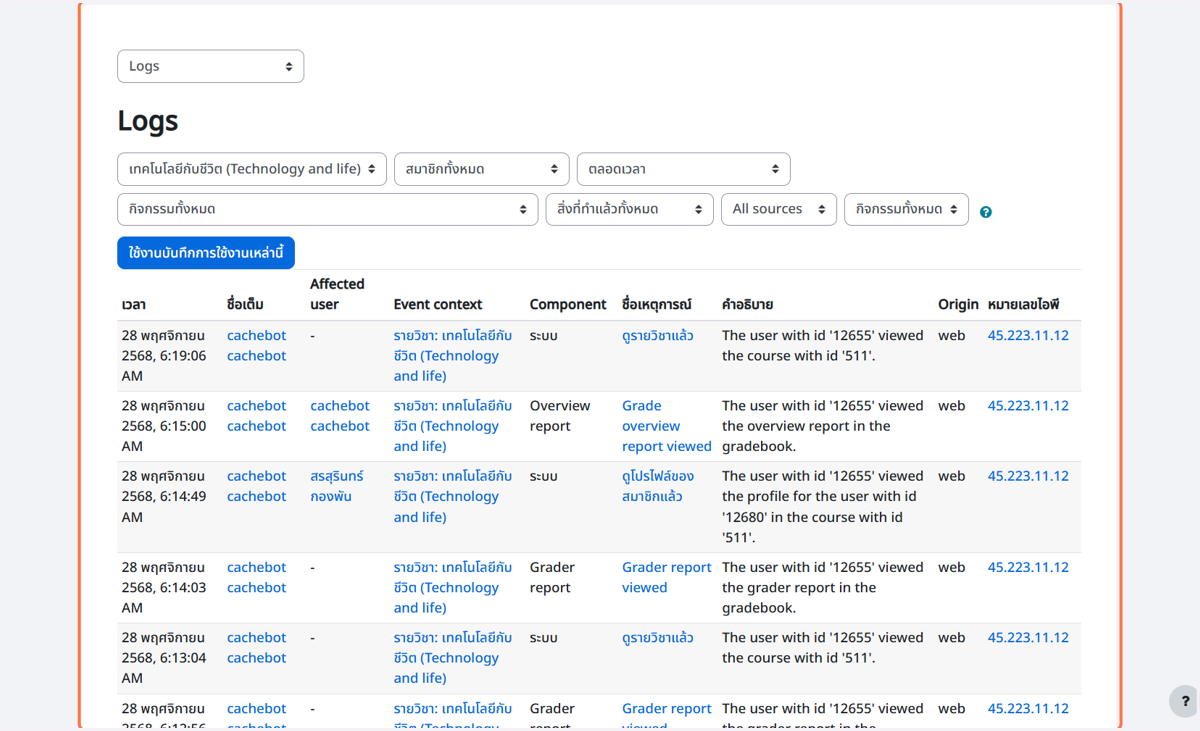Open event context course link in 6:13:04 row
1200x731 pixels.
(x=453, y=657)
